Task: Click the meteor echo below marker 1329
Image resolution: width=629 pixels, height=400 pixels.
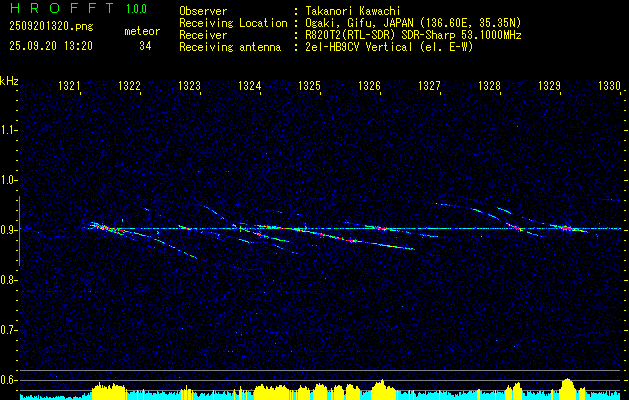Action: (568, 228)
